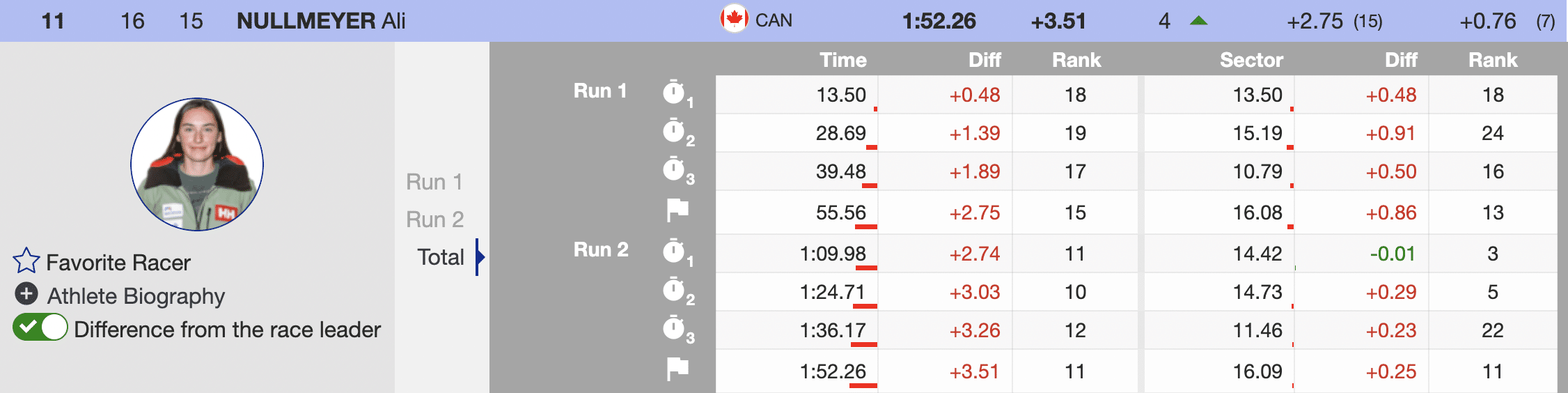Click the Run 2 second intermediate stopwatch icon
1568x393 pixels.
point(673,289)
